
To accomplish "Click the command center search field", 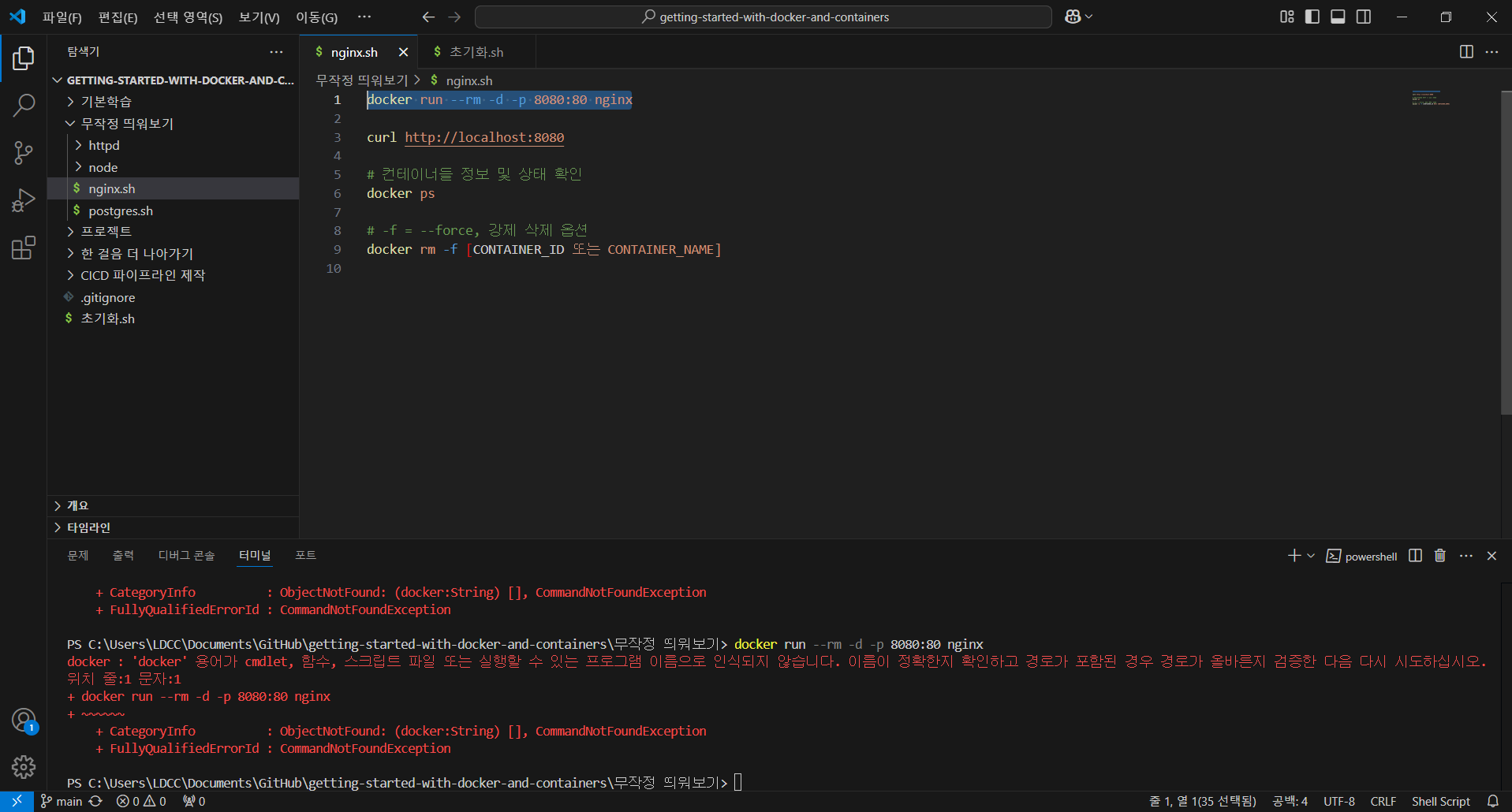I will point(763,17).
